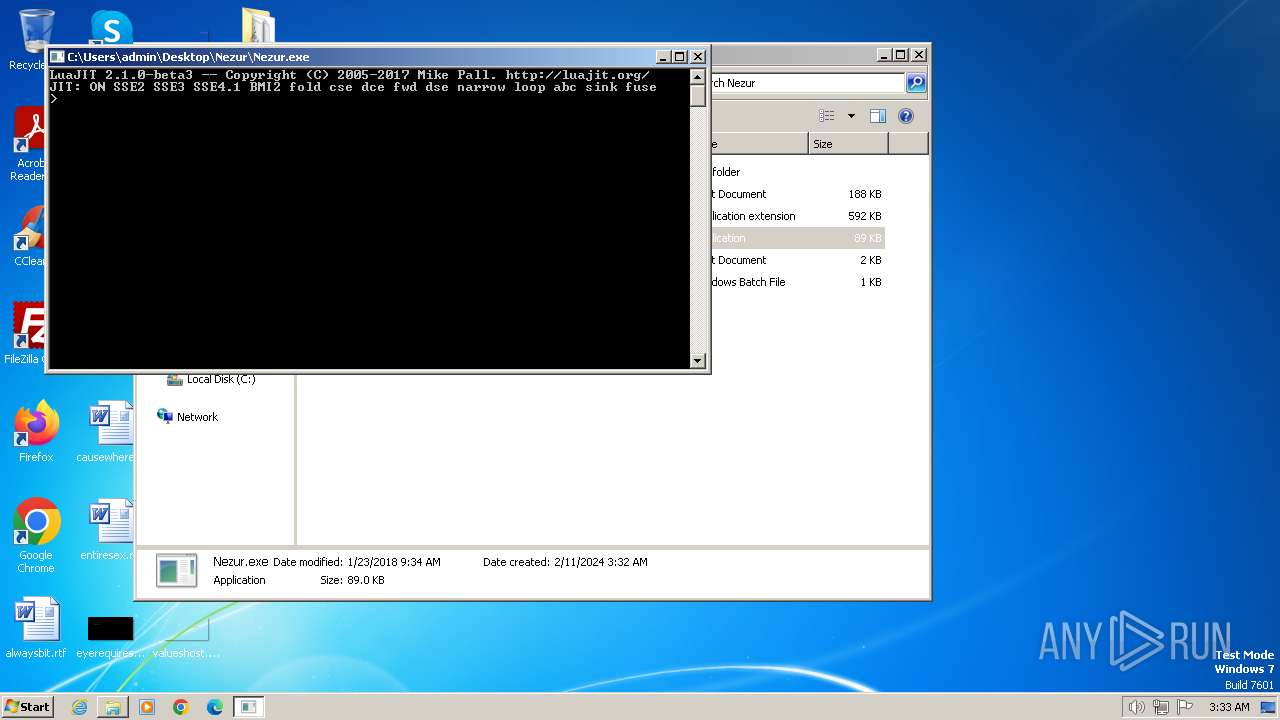This screenshot has height=720, width=1280.
Task: Maximize the Nezur.exe console window
Action: click(x=680, y=57)
